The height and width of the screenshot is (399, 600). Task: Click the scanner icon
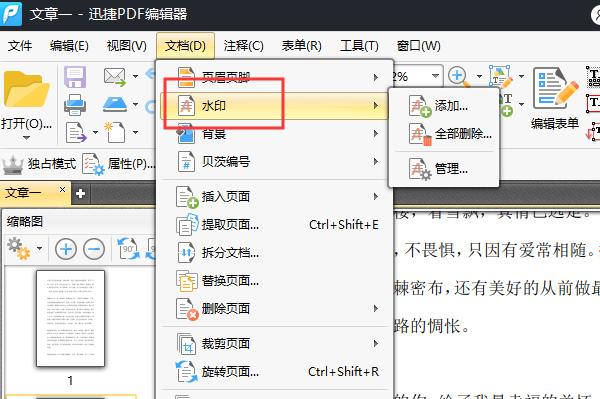pos(115,104)
